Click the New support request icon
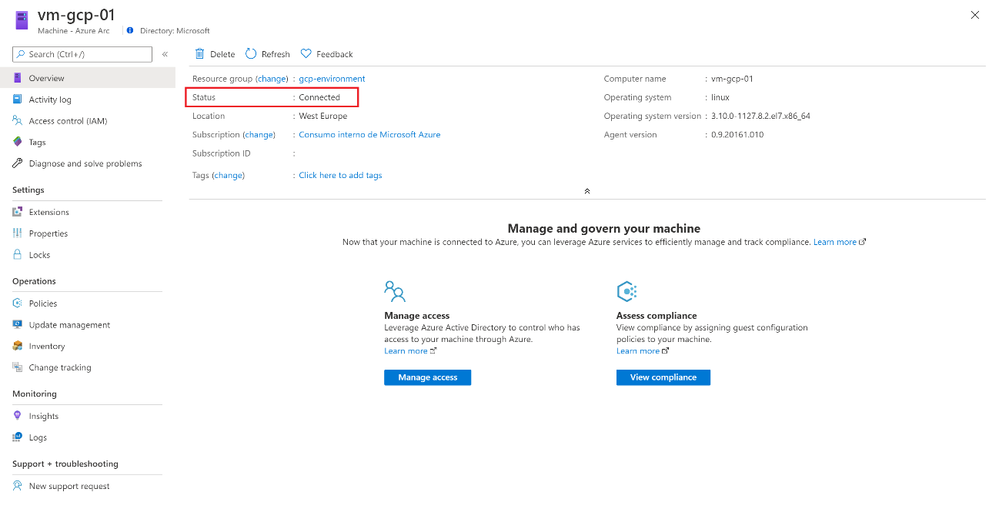This screenshot has height=510, width=999. click(17, 486)
